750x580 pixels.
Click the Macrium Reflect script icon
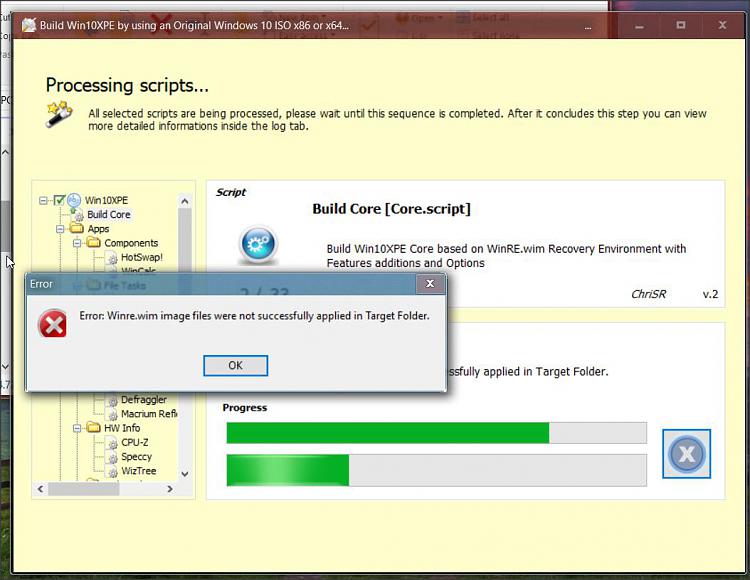click(112, 415)
